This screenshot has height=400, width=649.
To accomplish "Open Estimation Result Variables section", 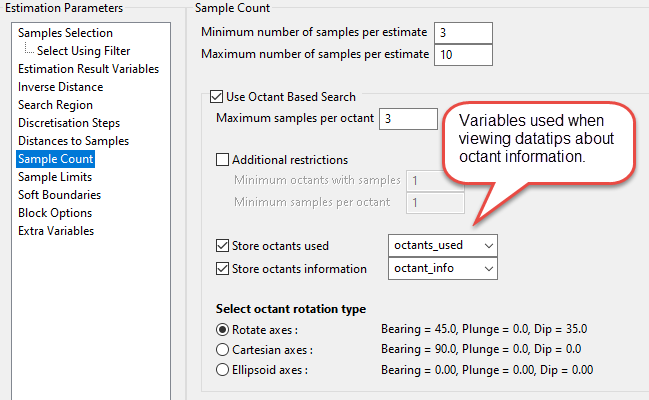I will tap(88, 69).
